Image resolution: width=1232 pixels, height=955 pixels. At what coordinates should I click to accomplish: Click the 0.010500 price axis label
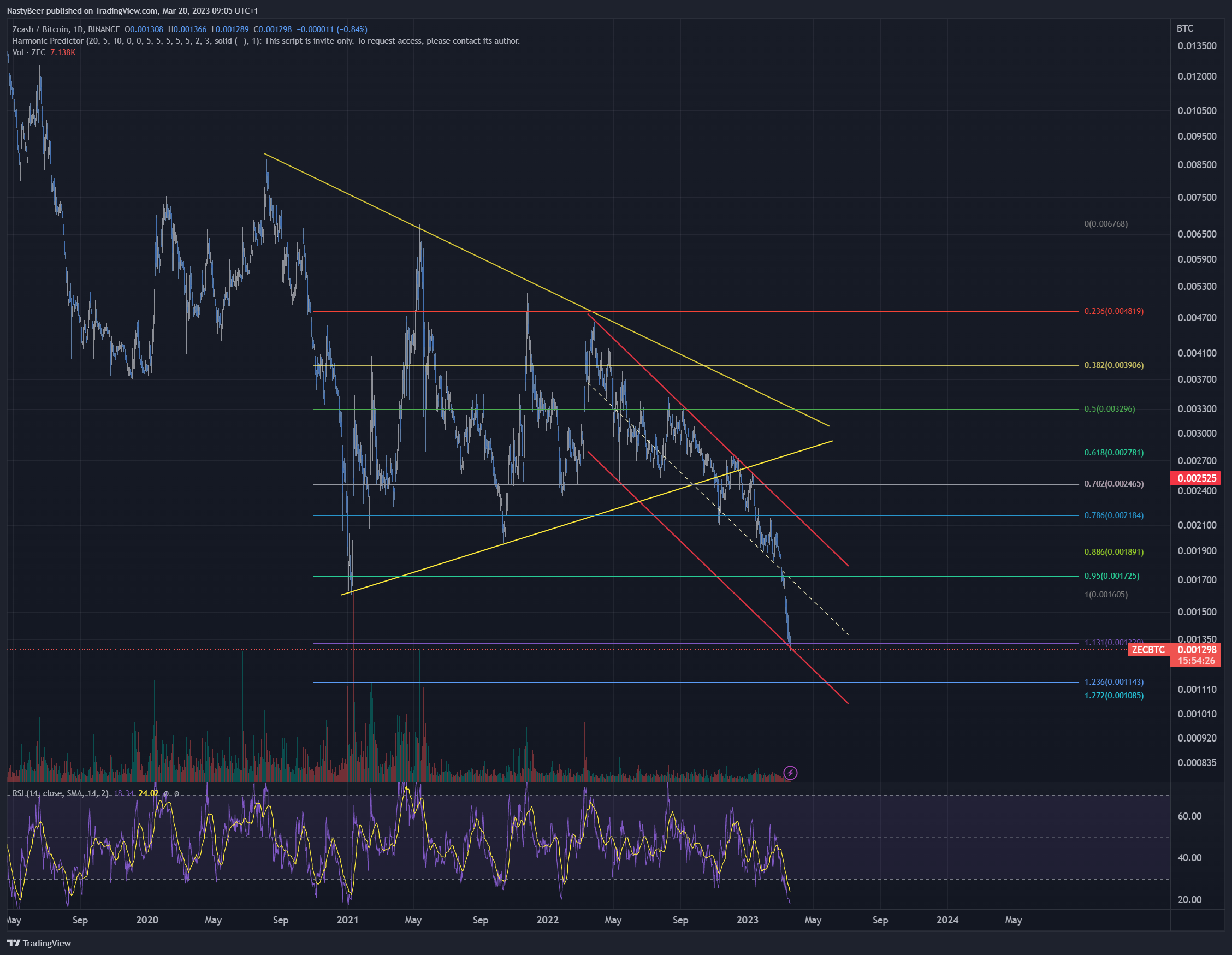click(x=1197, y=110)
